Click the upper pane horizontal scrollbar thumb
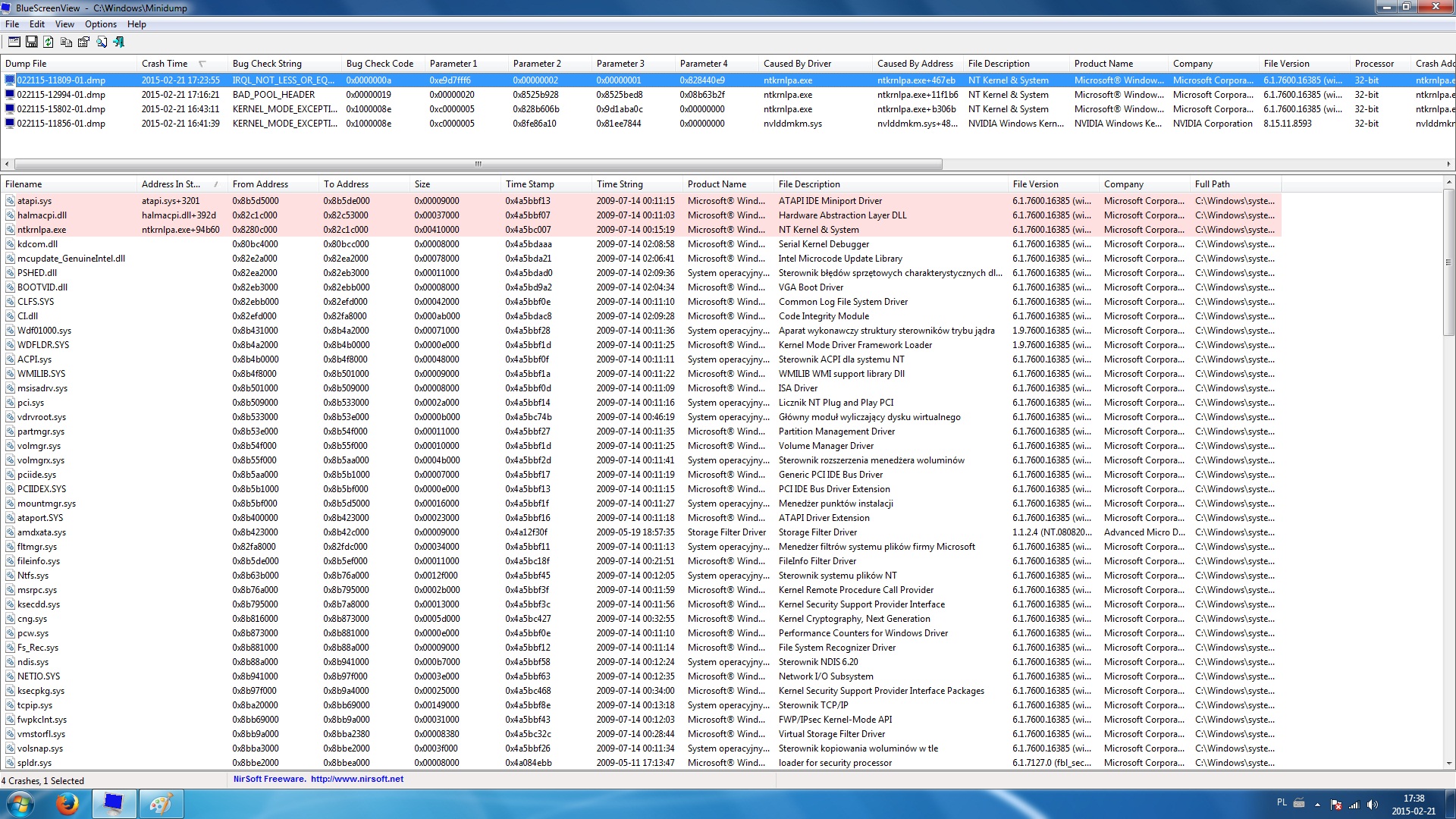 click(478, 164)
